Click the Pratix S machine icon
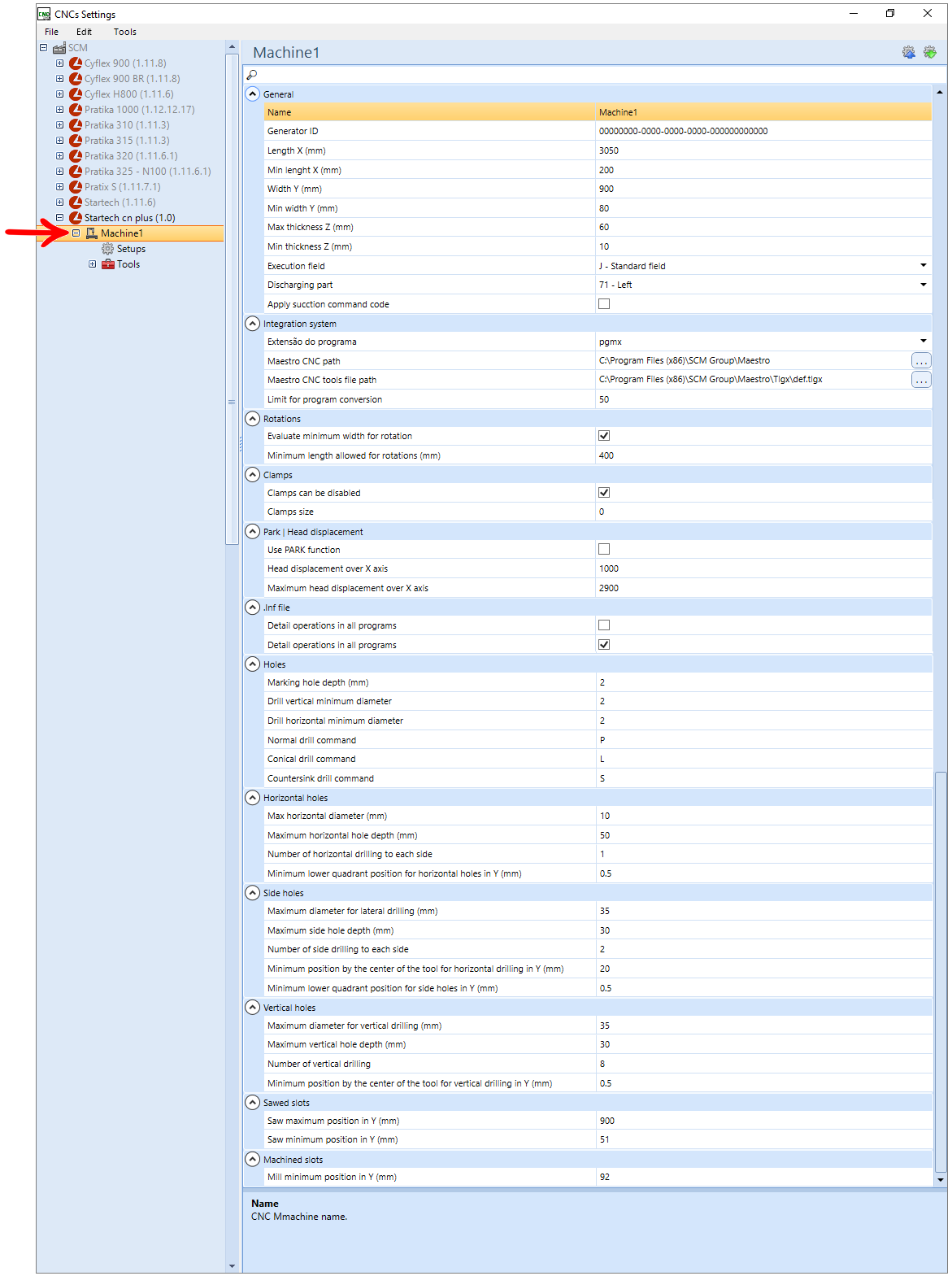The image size is (952, 1276). pyautogui.click(x=76, y=187)
